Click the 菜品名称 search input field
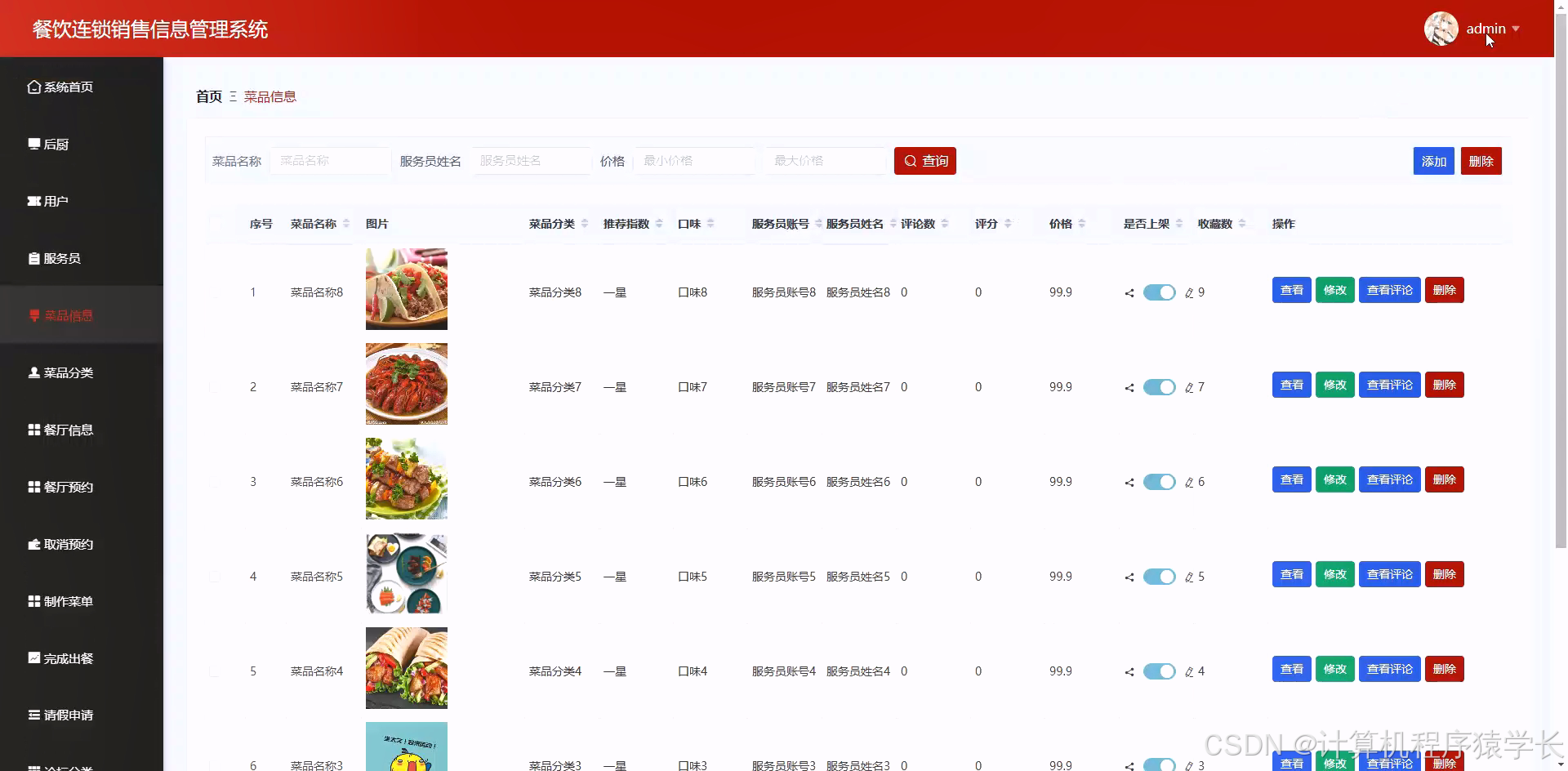 click(330, 161)
